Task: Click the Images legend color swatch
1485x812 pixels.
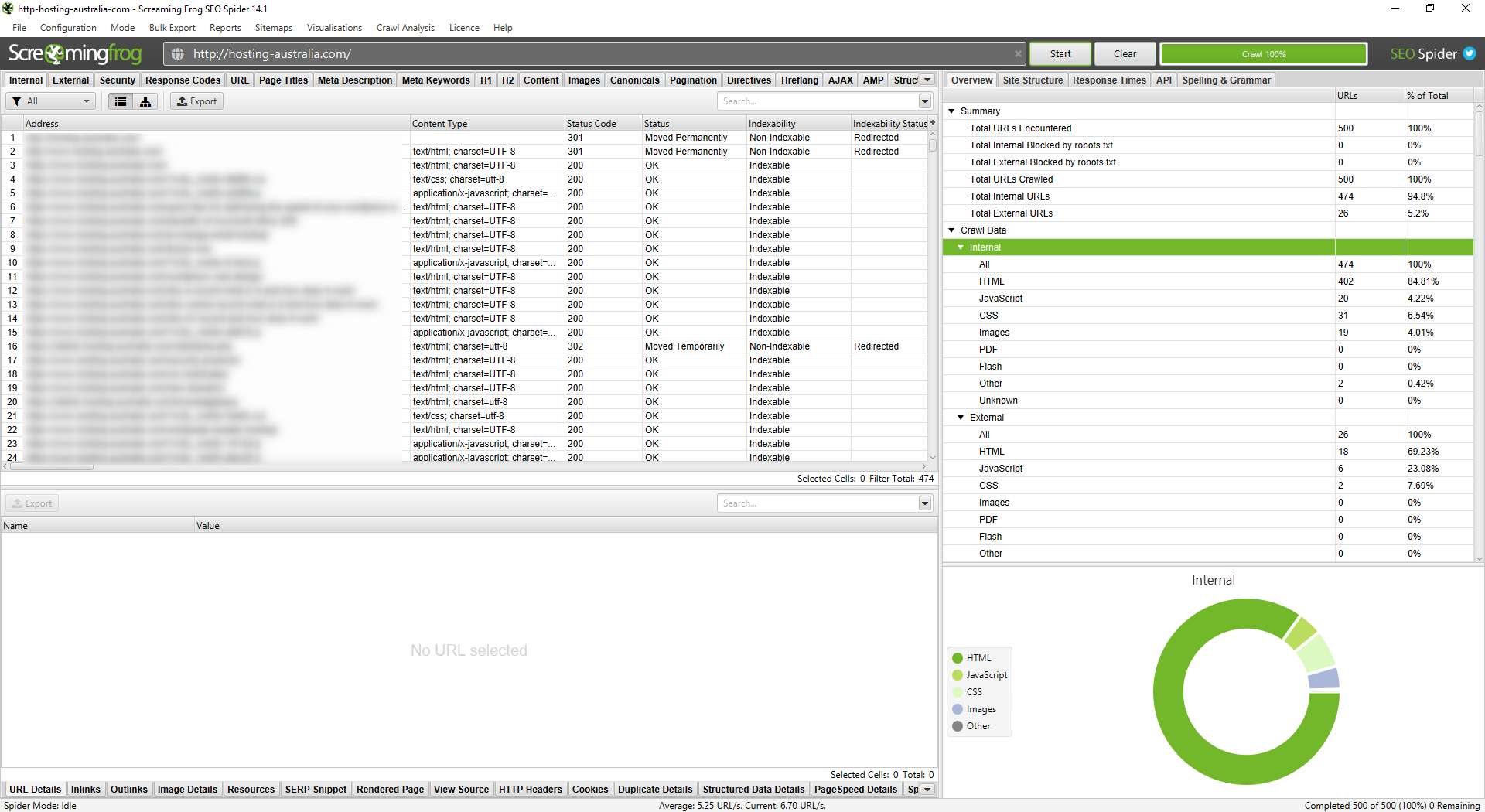Action: click(x=958, y=709)
